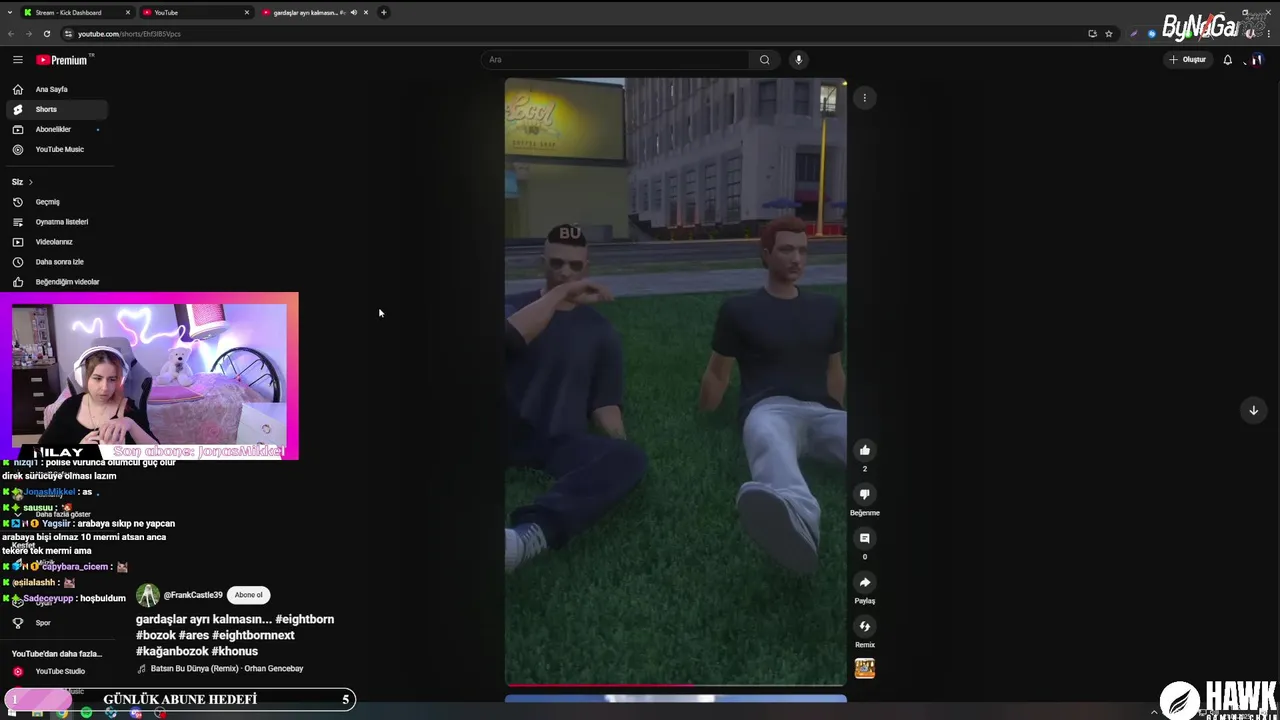The image size is (1280, 720).
Task: Click the YouTube Premium logo
Action: [63, 60]
